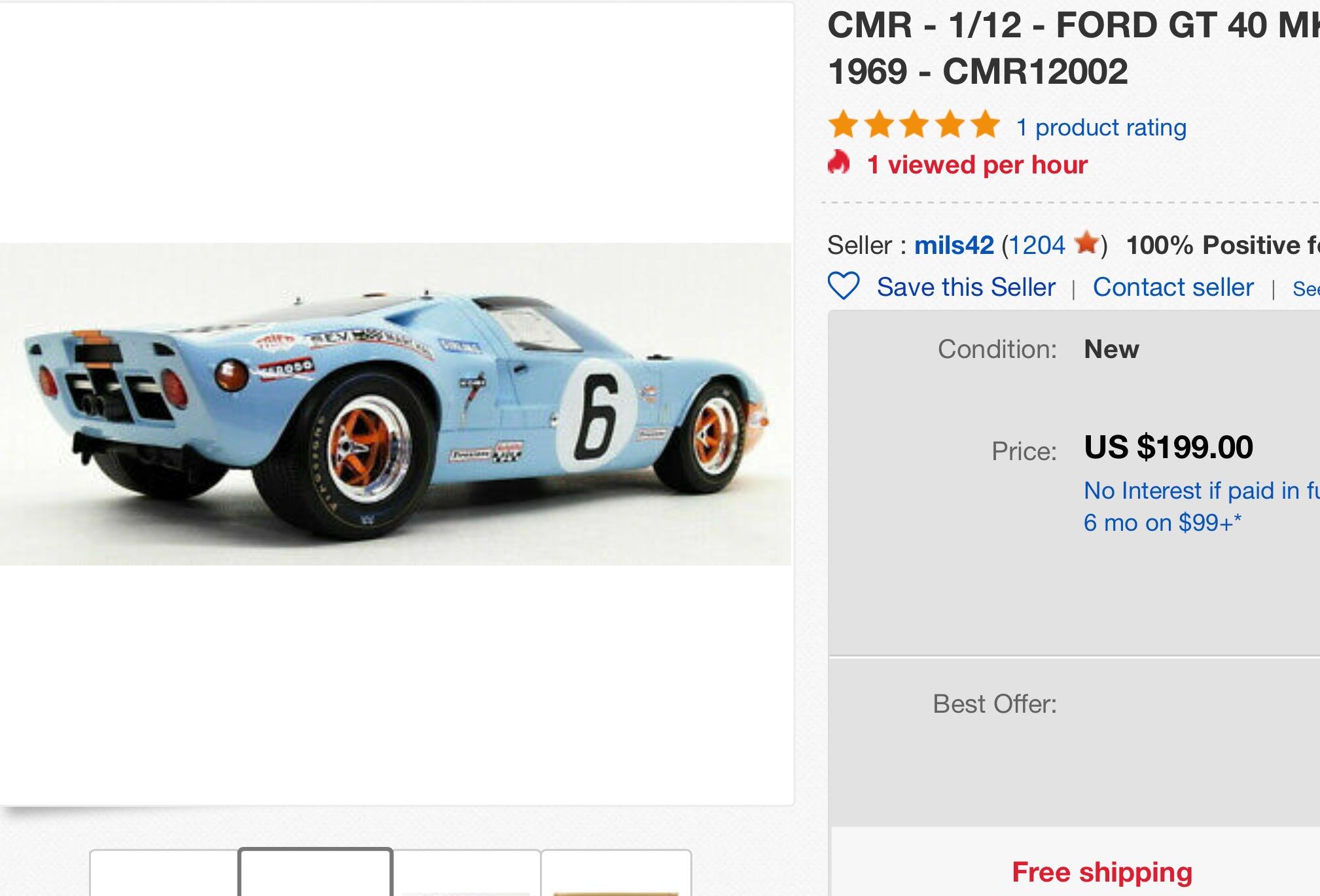Click the Free shipping text
Image resolution: width=1320 pixels, height=896 pixels.
click(1102, 872)
